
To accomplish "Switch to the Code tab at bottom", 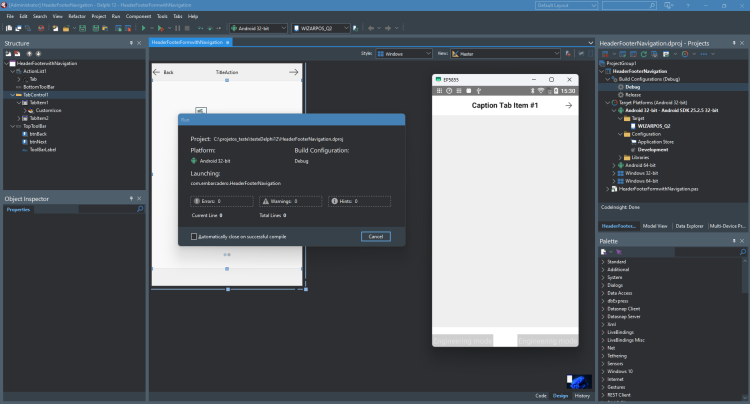I will [x=540, y=396].
